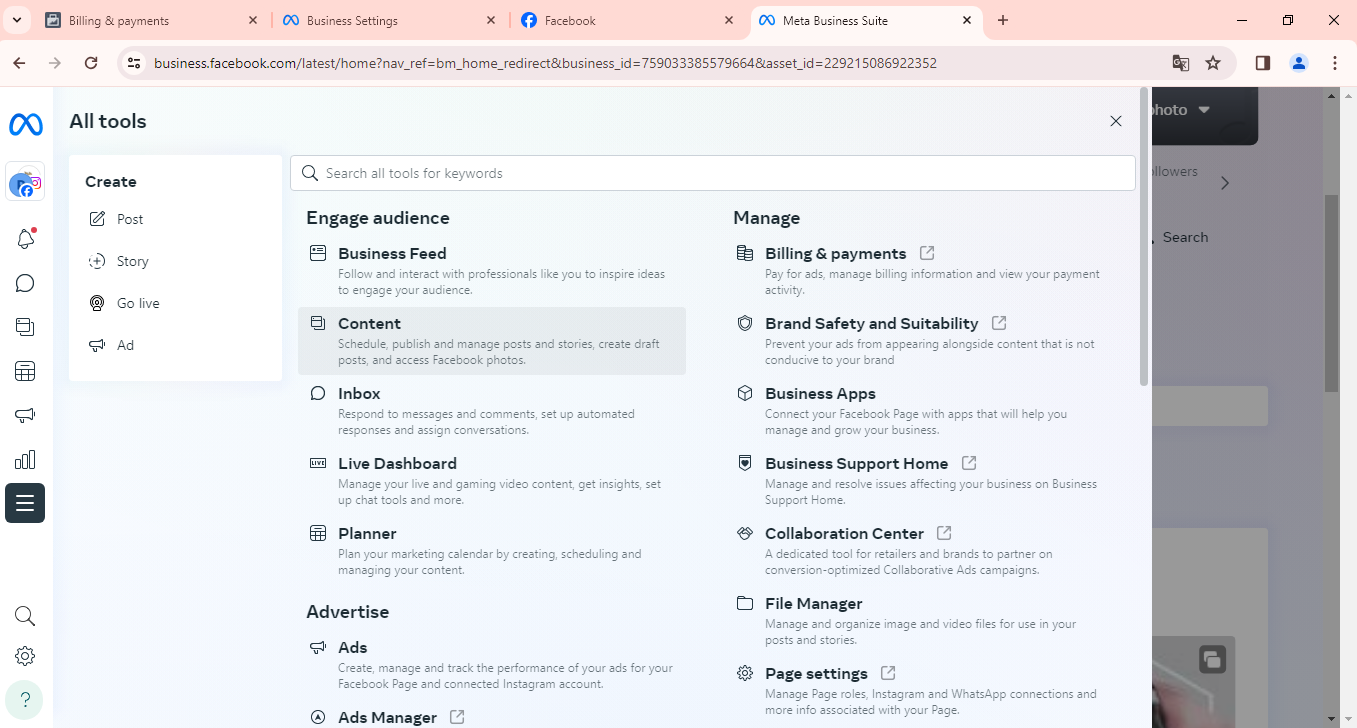The height and width of the screenshot is (728, 1357).
Task: Switch to Billing & payments browser tab
Action: [152, 20]
